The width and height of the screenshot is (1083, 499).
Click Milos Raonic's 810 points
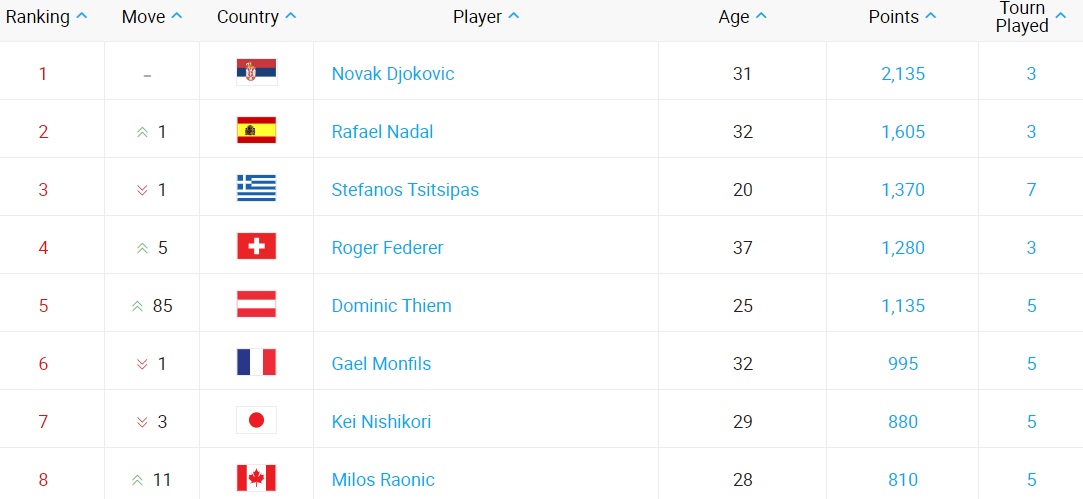coord(903,480)
